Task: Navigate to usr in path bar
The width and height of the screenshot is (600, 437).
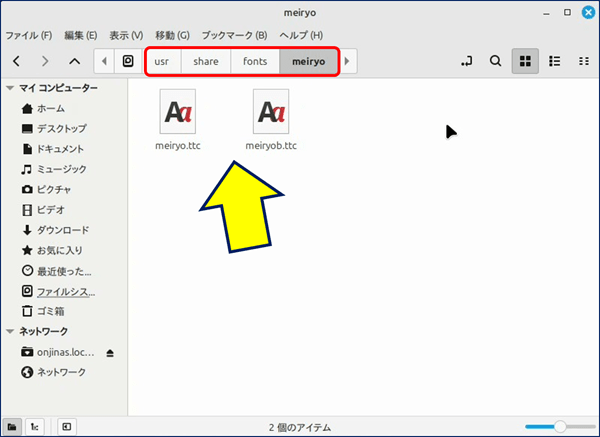Action: [162, 61]
